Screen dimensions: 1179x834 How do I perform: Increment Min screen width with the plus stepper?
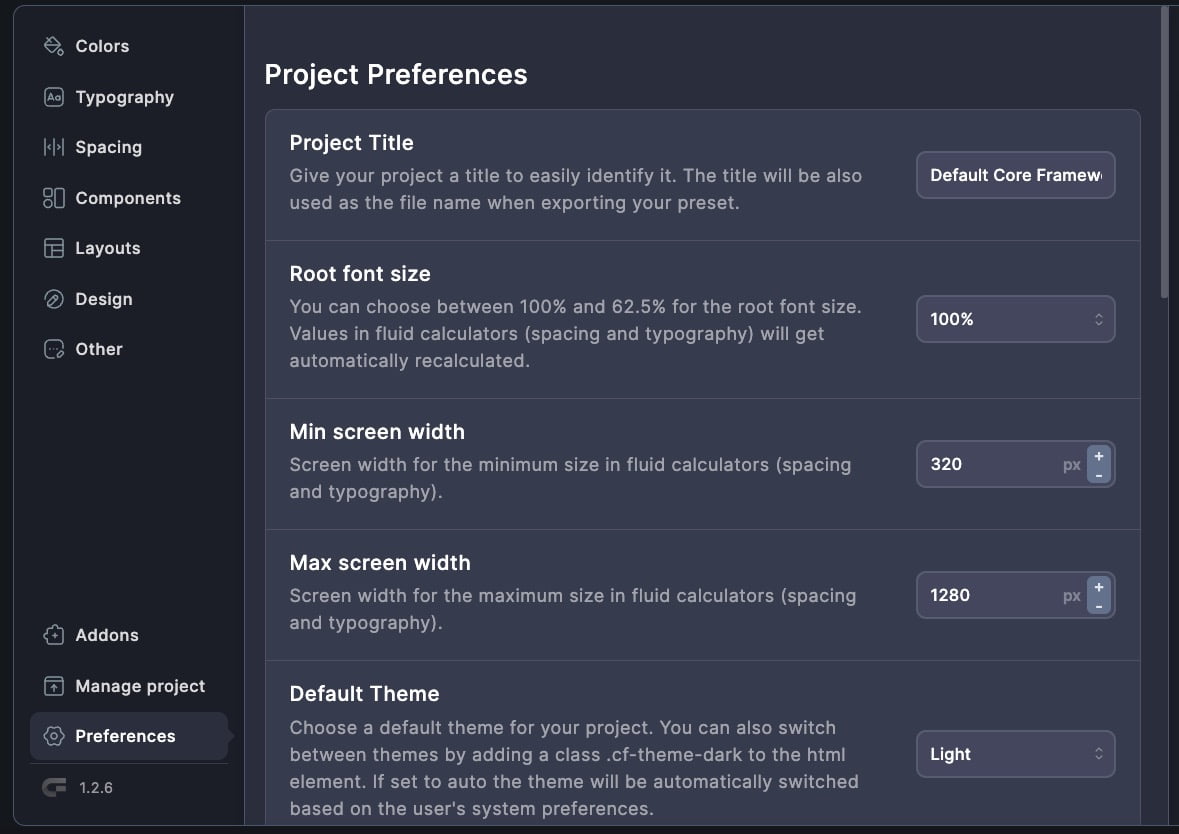pos(1097,455)
